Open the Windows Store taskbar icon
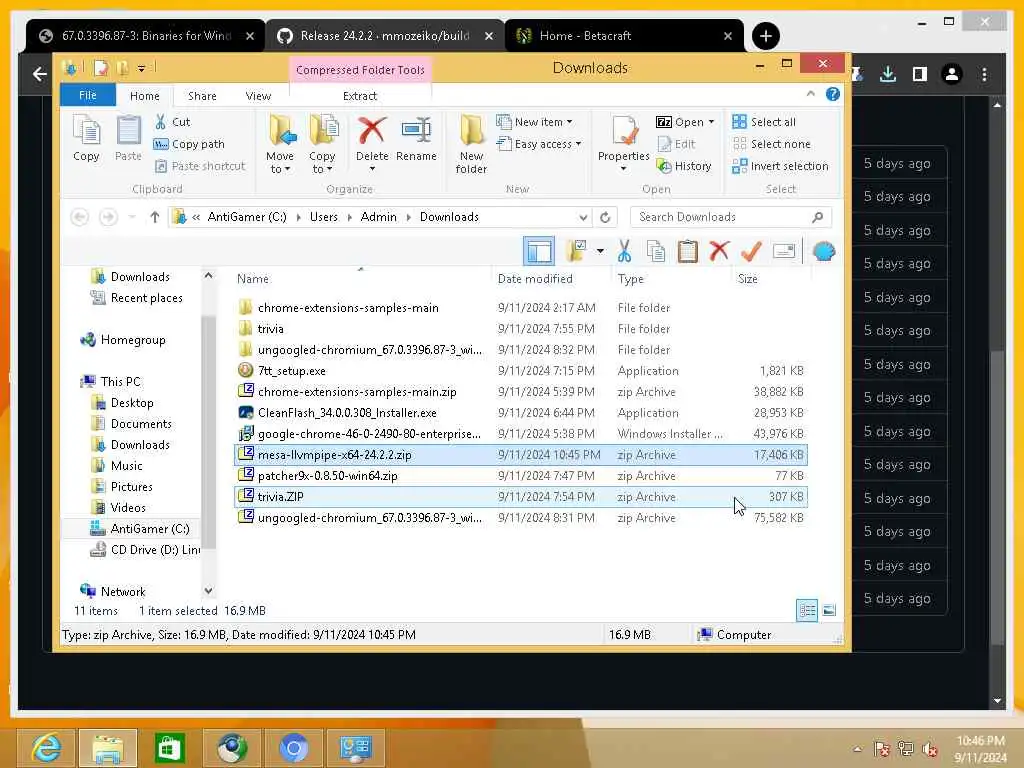 coord(170,748)
